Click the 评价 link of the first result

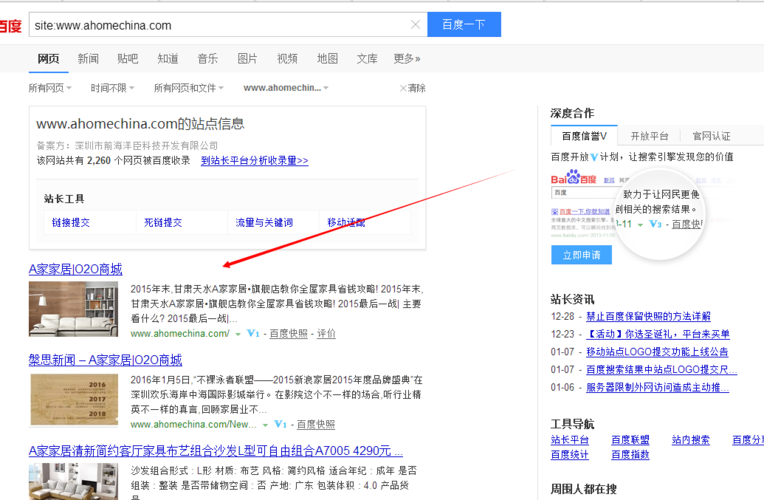tap(326, 333)
